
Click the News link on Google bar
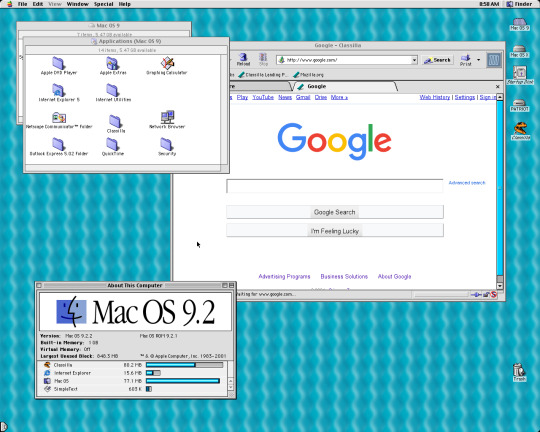(x=285, y=97)
